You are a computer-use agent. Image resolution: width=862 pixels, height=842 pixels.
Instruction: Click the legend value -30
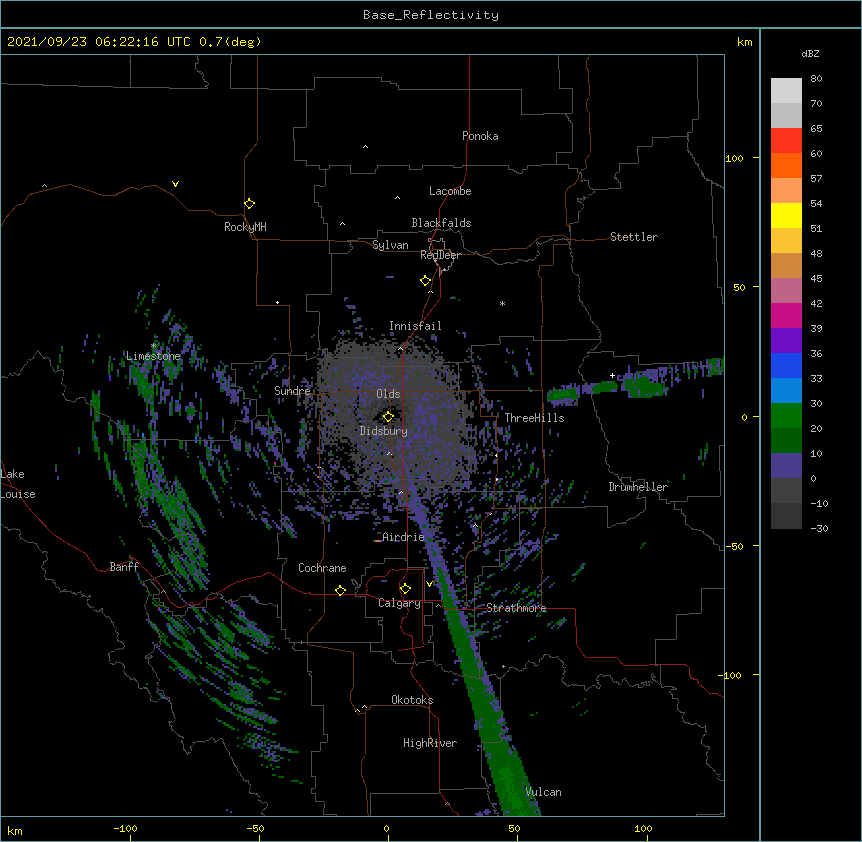pyautogui.click(x=819, y=528)
